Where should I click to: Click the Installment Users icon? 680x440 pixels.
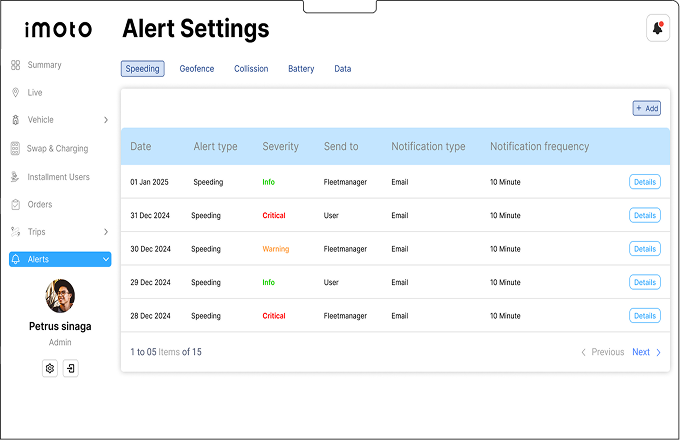pos(16,177)
